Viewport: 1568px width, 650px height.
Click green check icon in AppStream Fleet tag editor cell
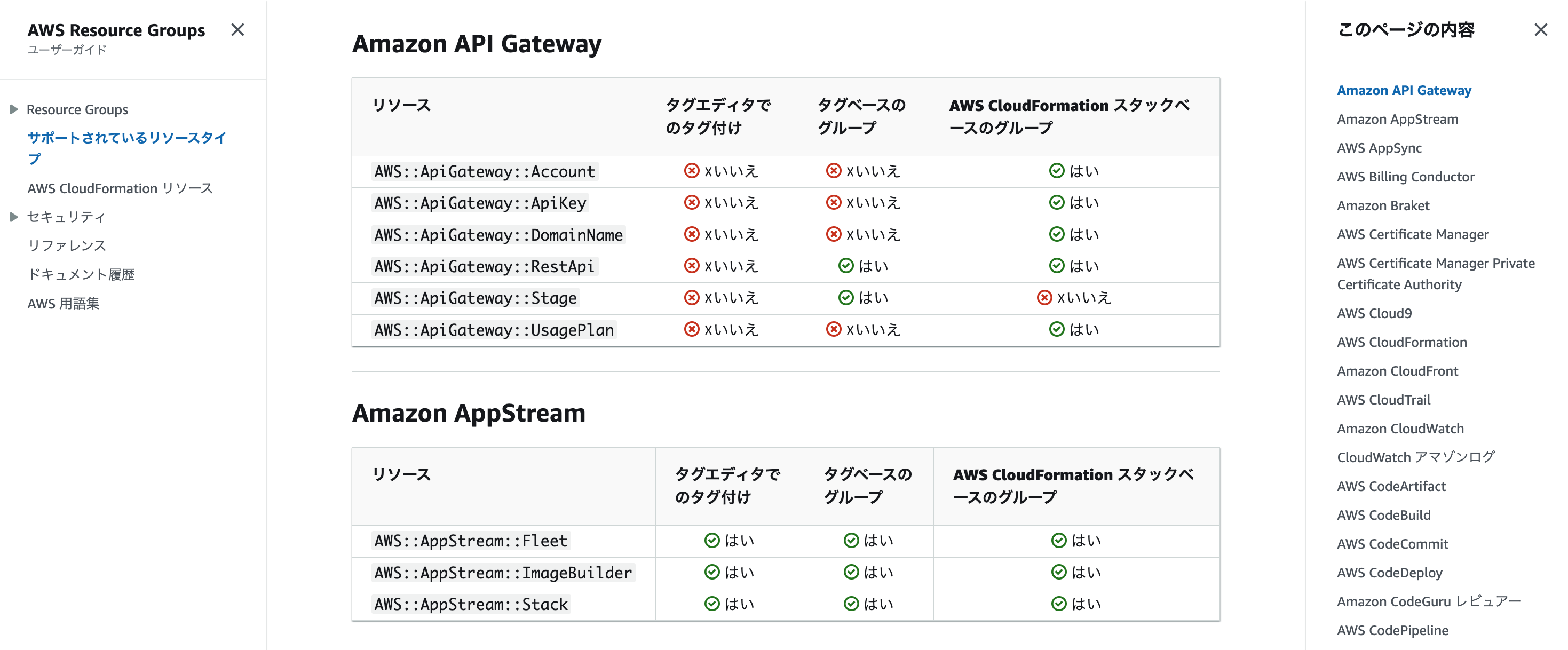711,541
